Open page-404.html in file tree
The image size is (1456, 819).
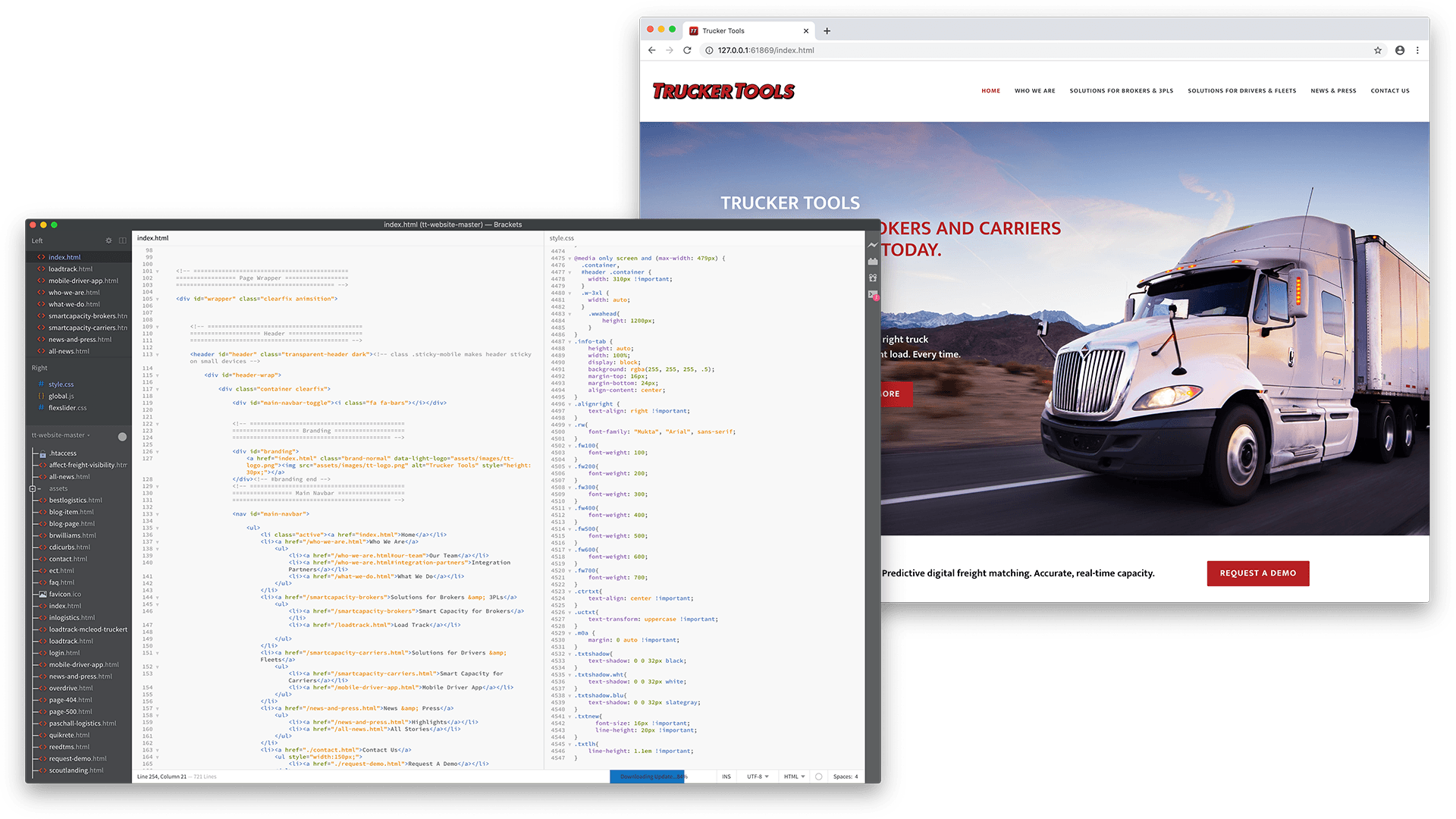tap(71, 700)
